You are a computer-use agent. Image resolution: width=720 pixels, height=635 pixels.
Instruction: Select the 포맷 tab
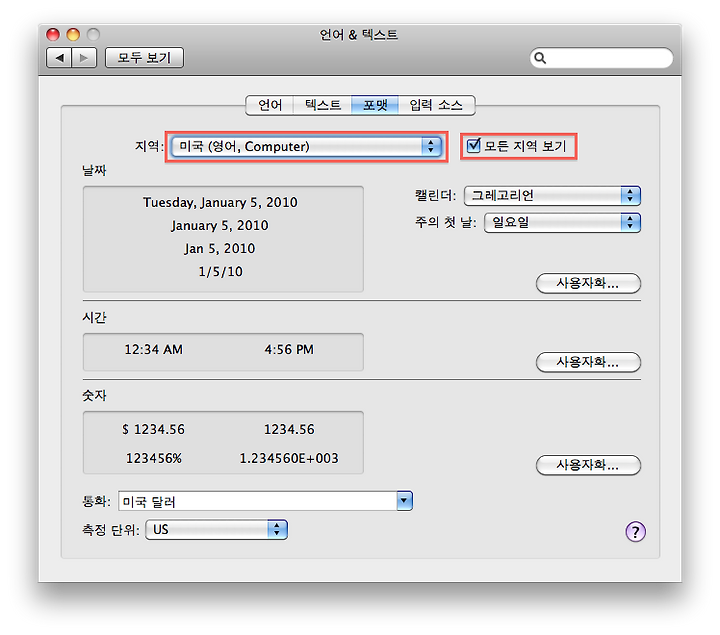pyautogui.click(x=375, y=105)
